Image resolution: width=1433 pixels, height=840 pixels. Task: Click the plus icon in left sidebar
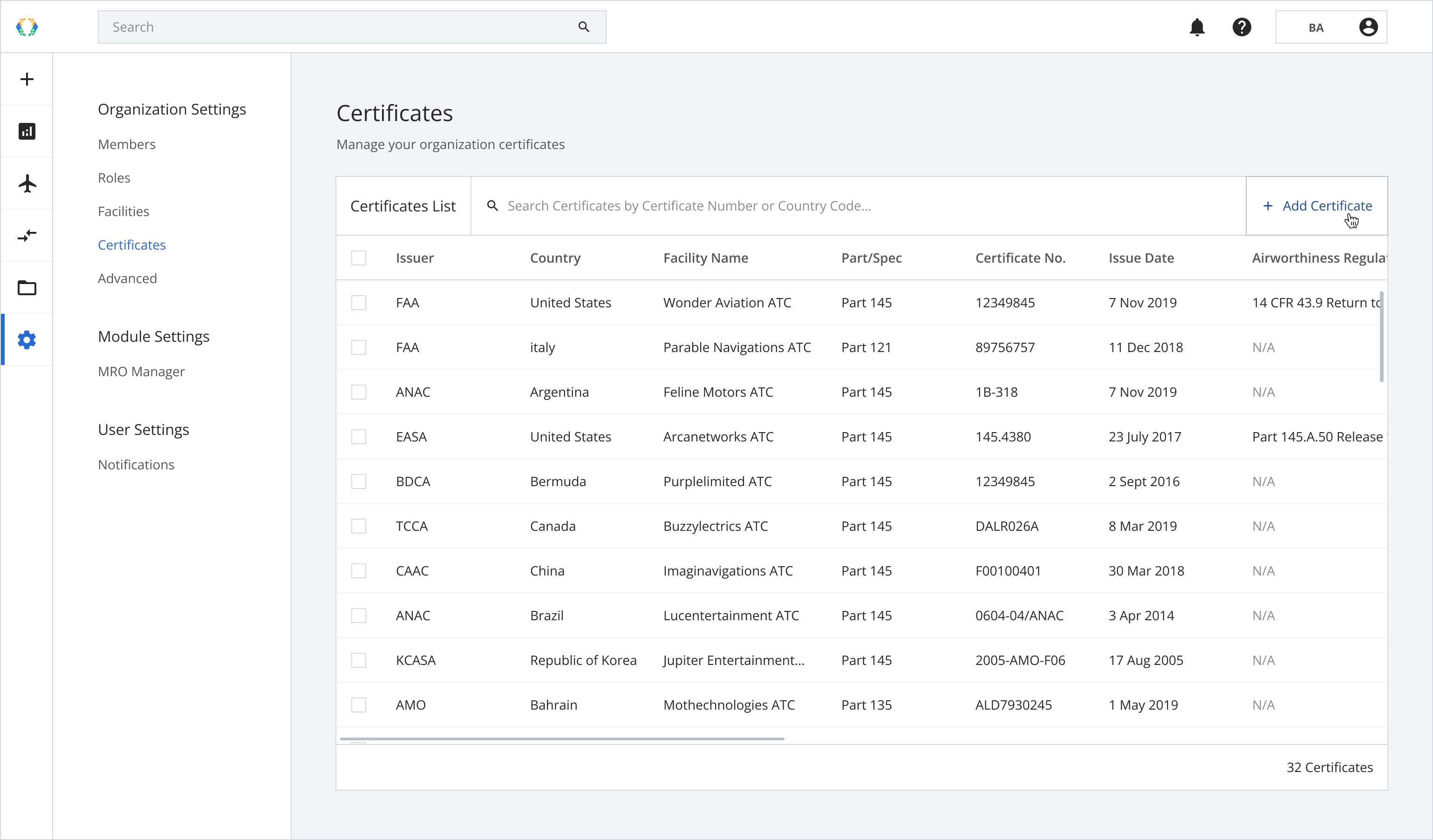pyautogui.click(x=27, y=79)
